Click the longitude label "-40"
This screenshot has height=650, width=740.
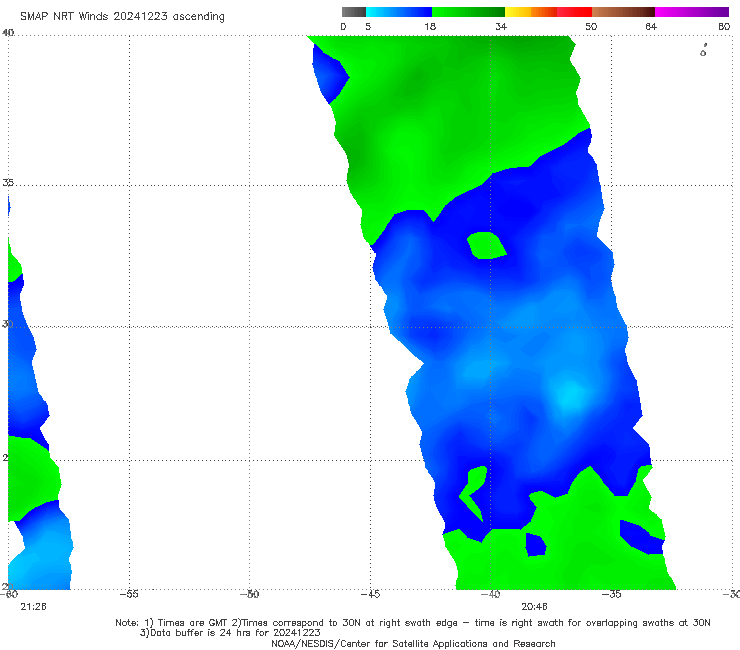[491, 594]
